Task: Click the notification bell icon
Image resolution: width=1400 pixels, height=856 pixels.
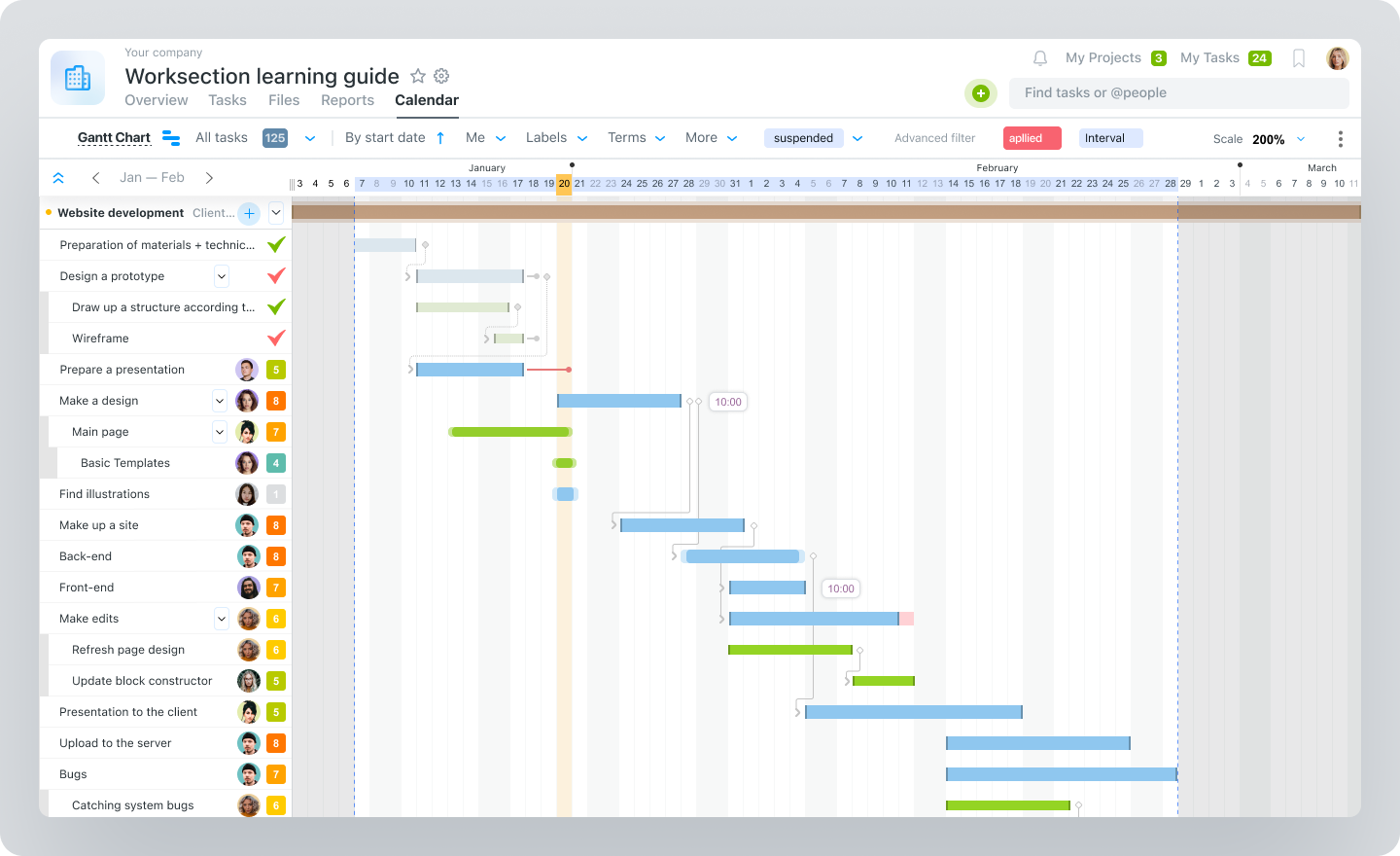Action: point(1039,57)
